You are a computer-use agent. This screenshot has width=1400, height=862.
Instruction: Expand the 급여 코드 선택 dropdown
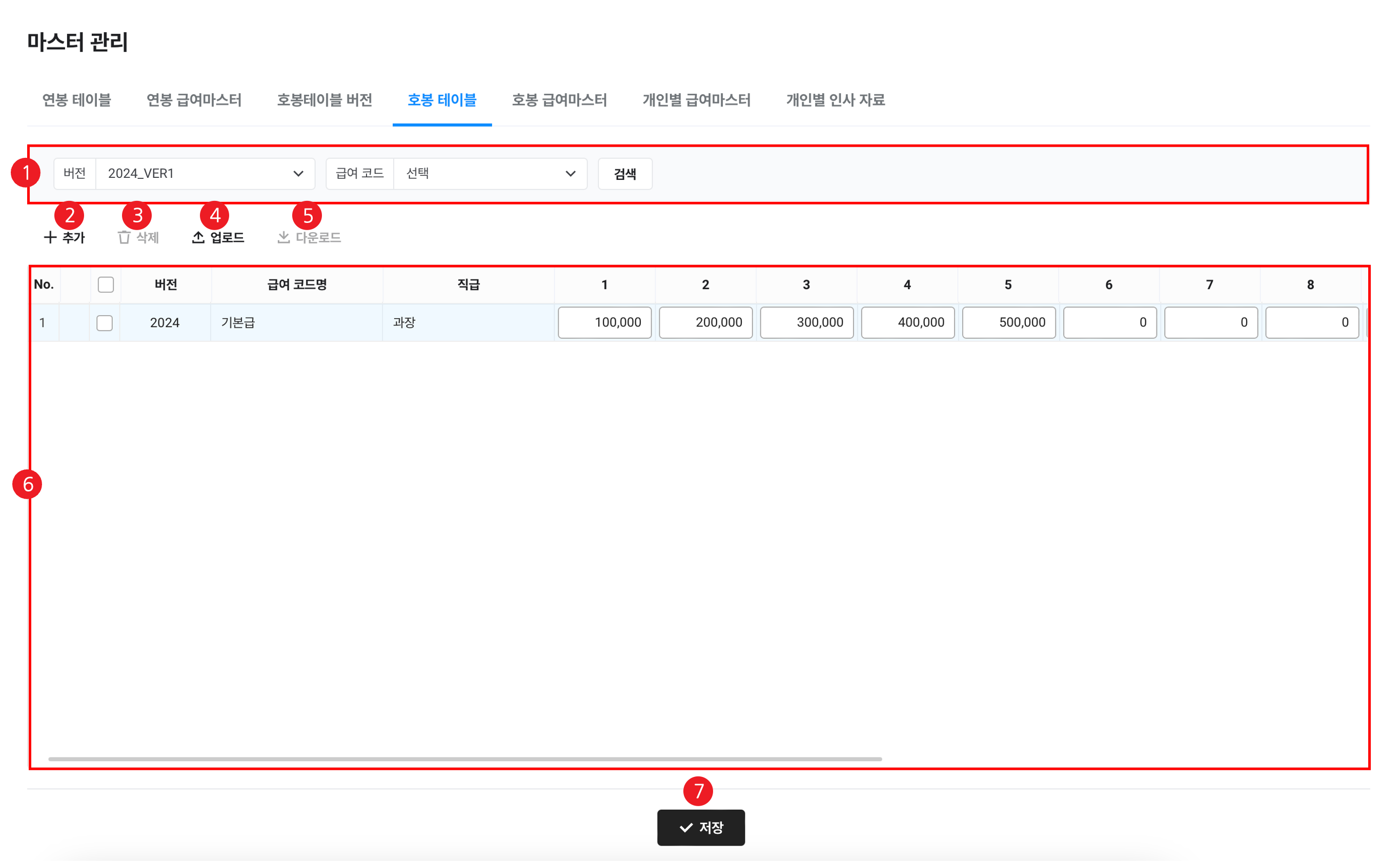pos(490,173)
